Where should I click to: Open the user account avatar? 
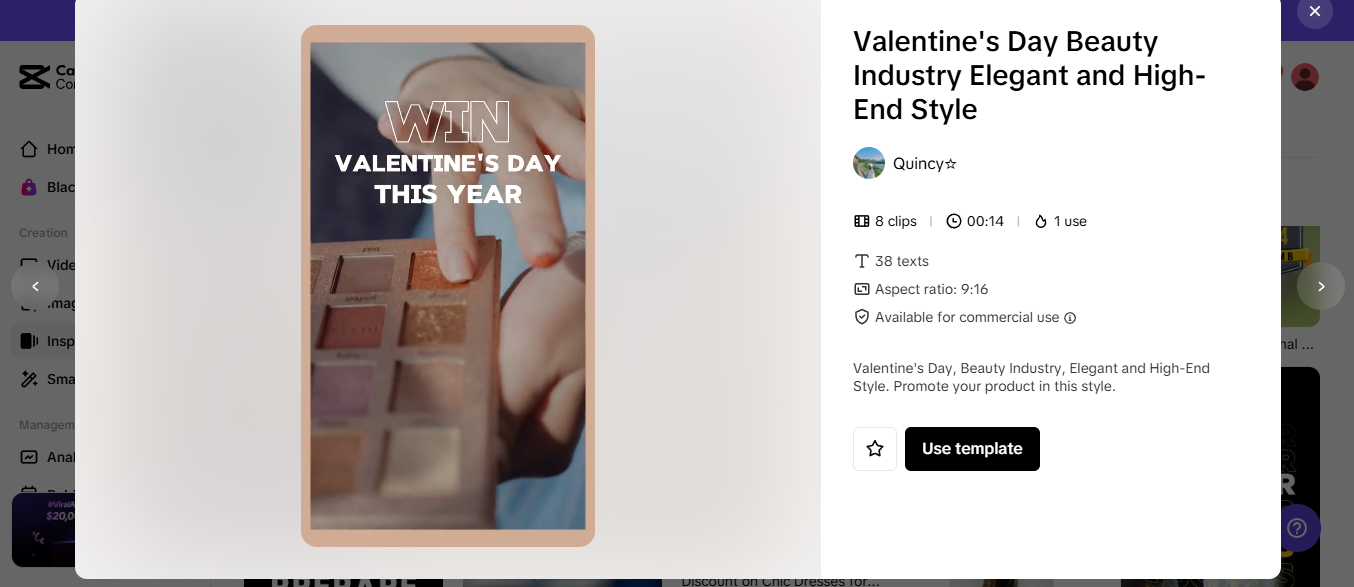[1305, 77]
